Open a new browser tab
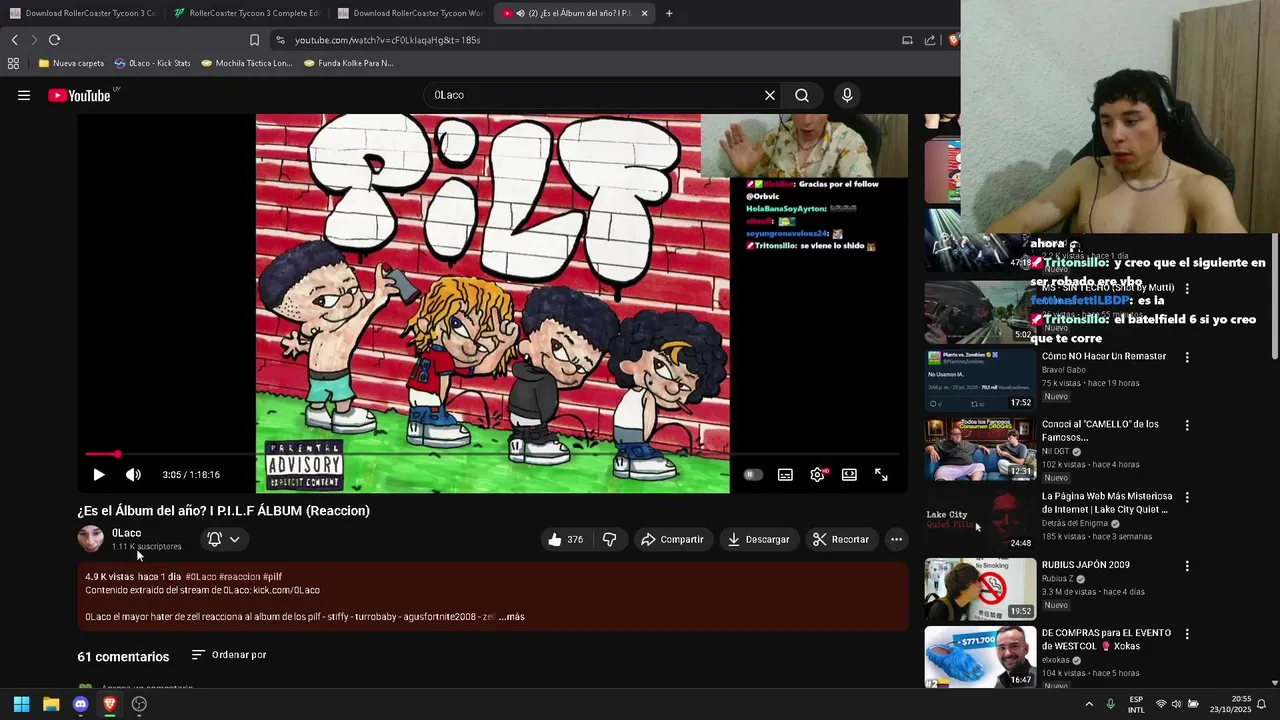The height and width of the screenshot is (720, 1280). coord(669,13)
